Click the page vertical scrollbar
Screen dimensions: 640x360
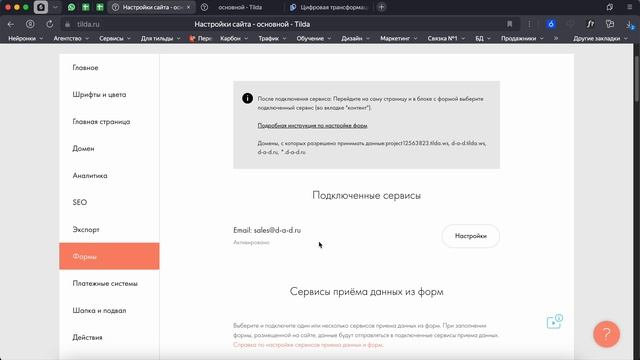click(637, 80)
